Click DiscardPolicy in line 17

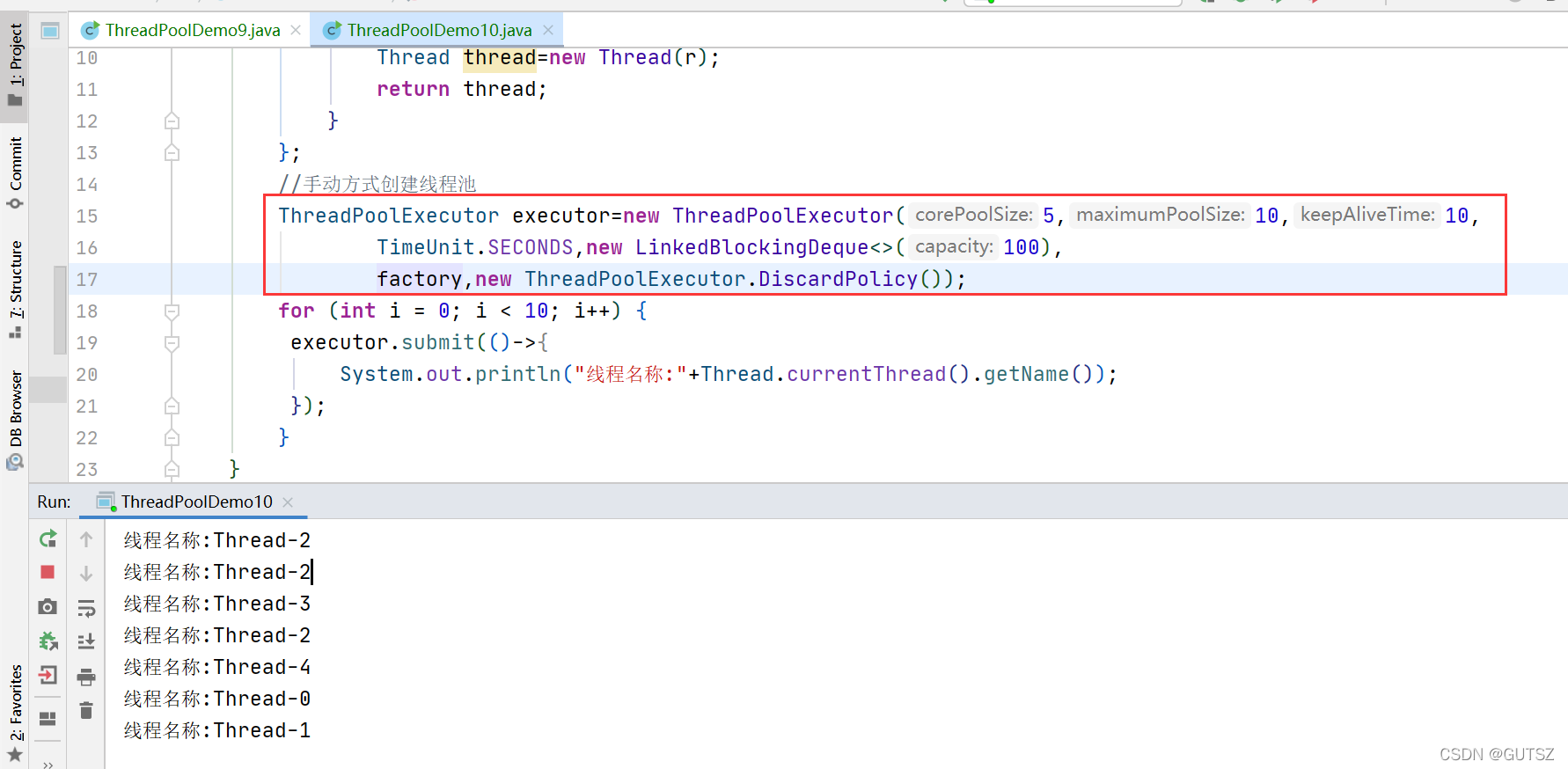click(x=838, y=279)
